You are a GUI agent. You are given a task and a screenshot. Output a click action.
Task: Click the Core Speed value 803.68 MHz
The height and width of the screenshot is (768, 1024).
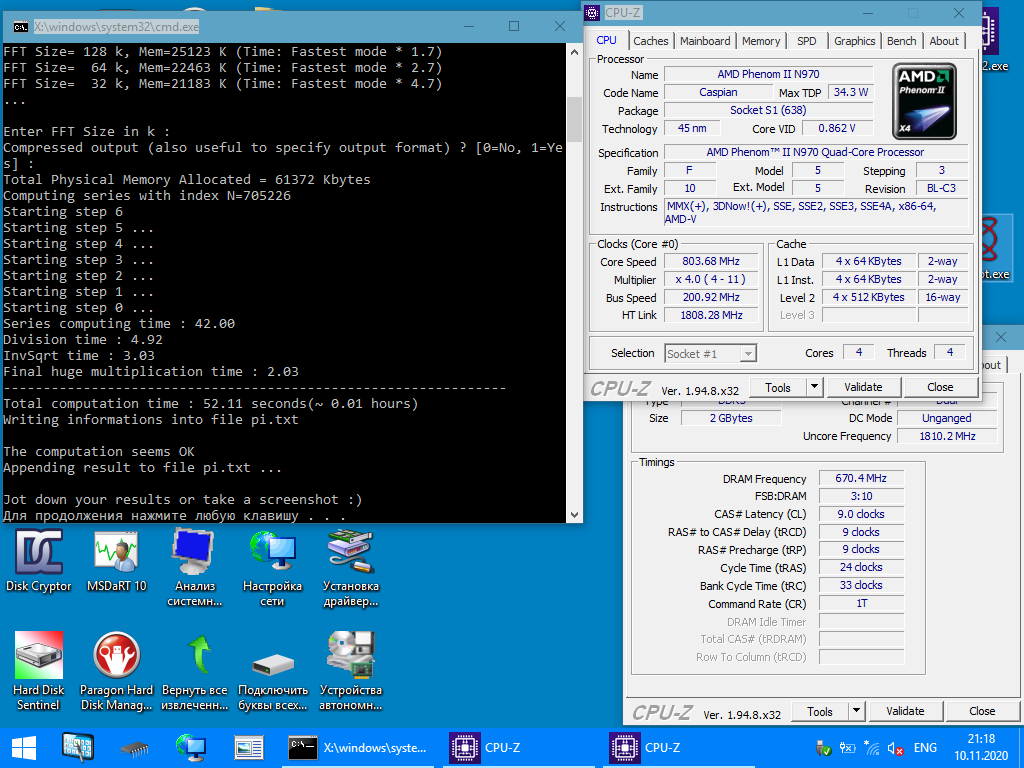(711, 261)
